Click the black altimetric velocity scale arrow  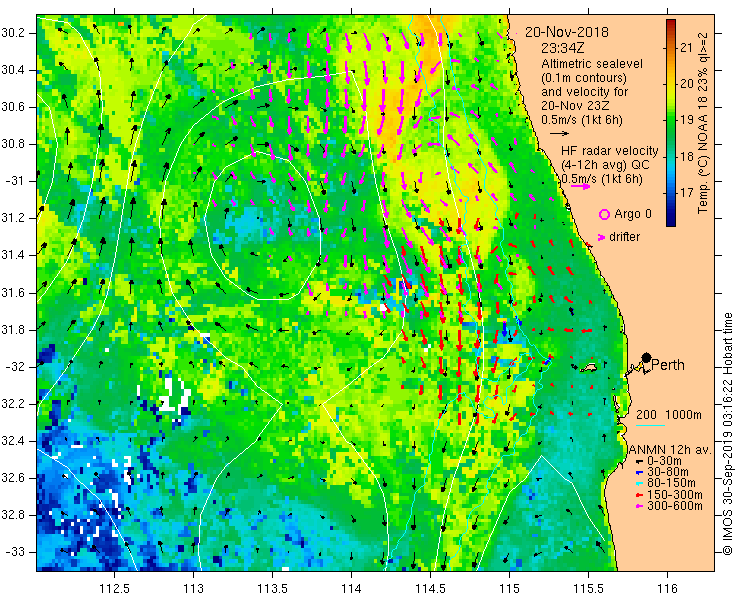click(x=560, y=134)
